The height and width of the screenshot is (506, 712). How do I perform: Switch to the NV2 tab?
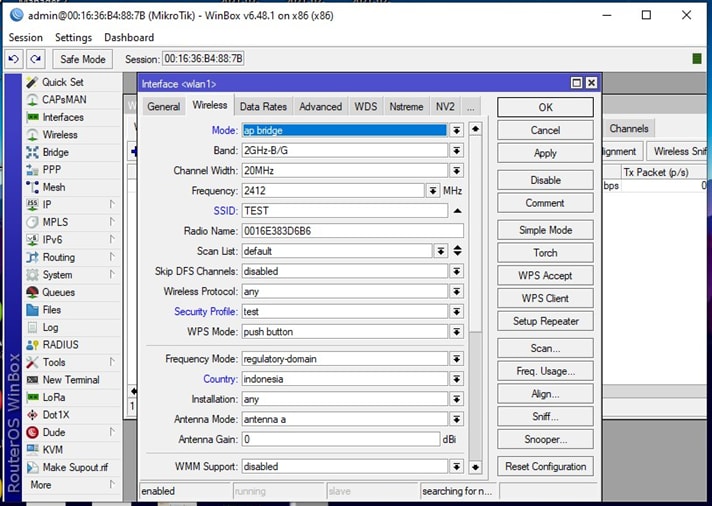445,107
